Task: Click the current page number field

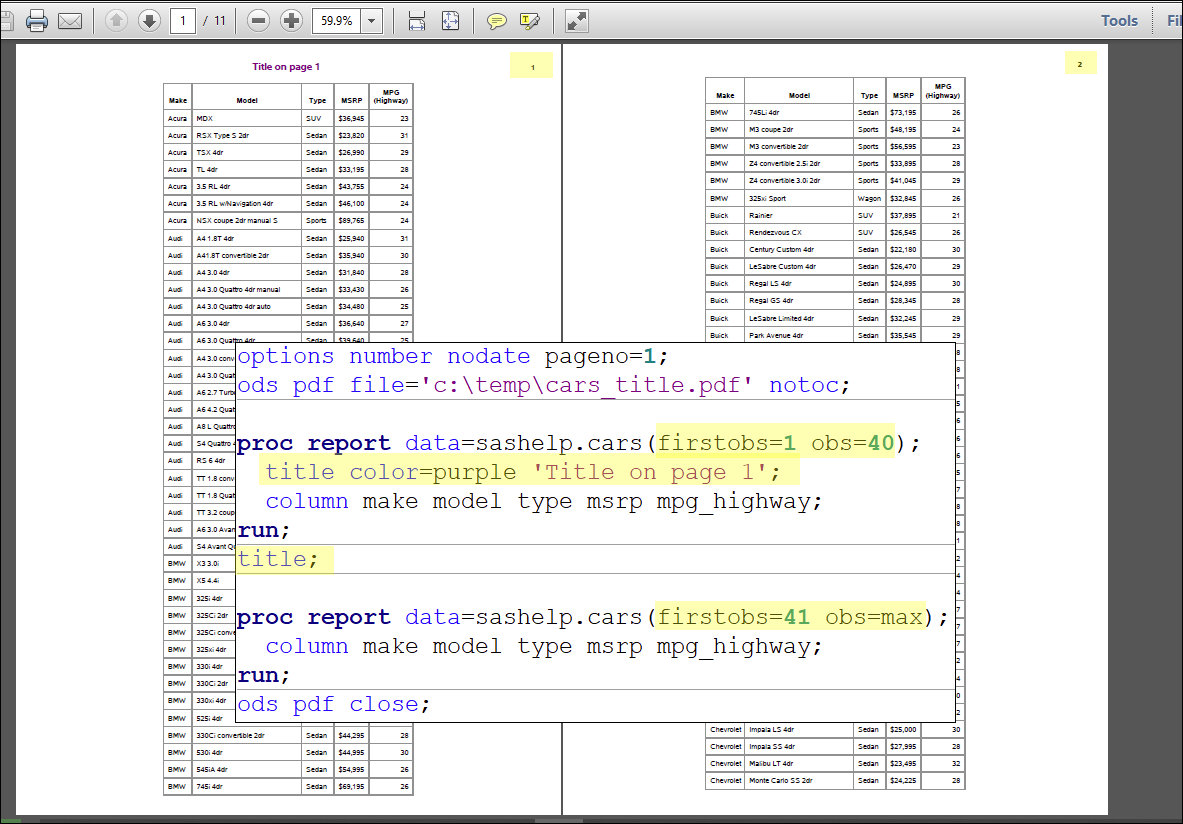Action: click(x=182, y=21)
